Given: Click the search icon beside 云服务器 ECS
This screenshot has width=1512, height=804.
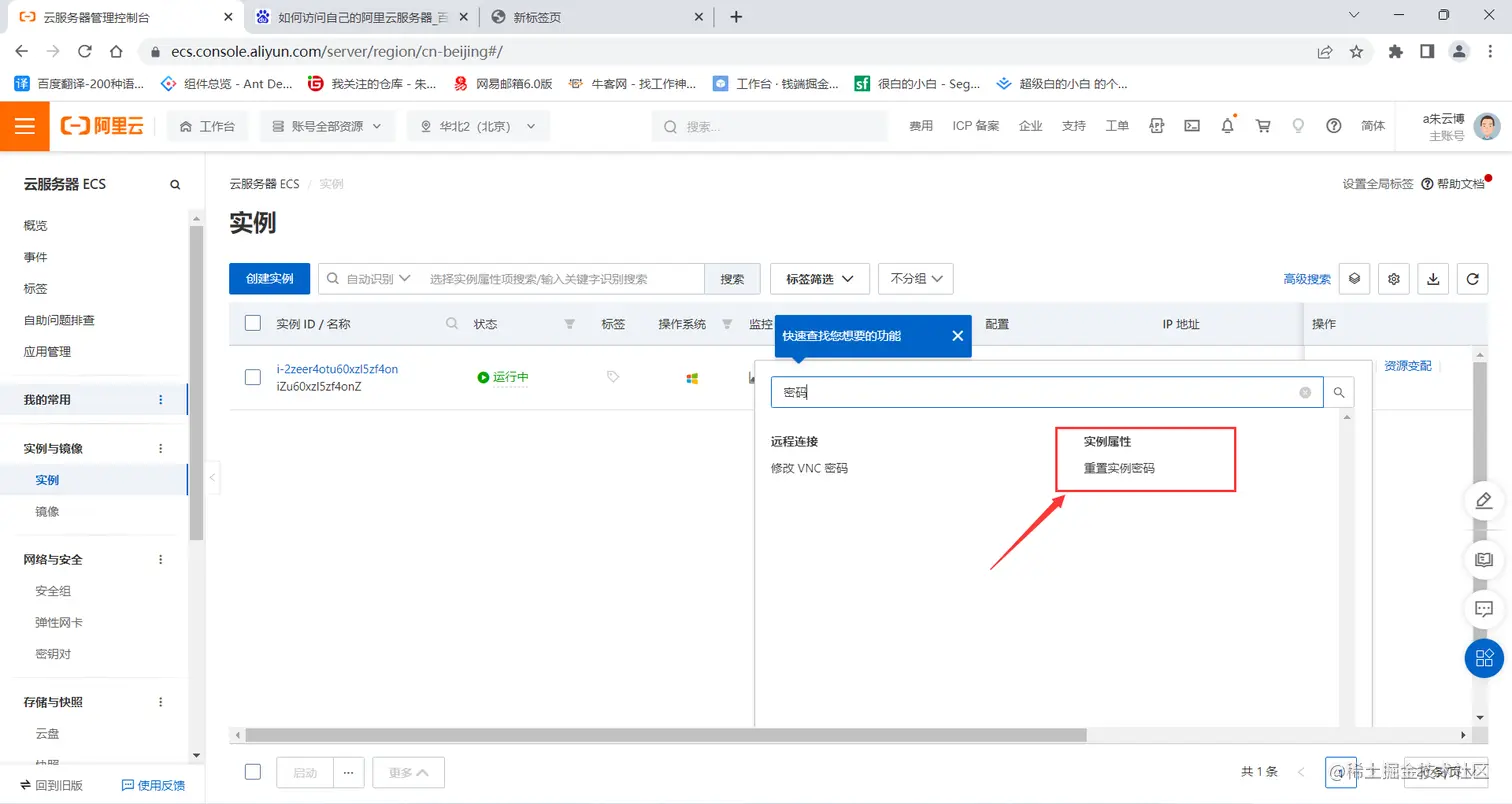Looking at the screenshot, I should [175, 185].
